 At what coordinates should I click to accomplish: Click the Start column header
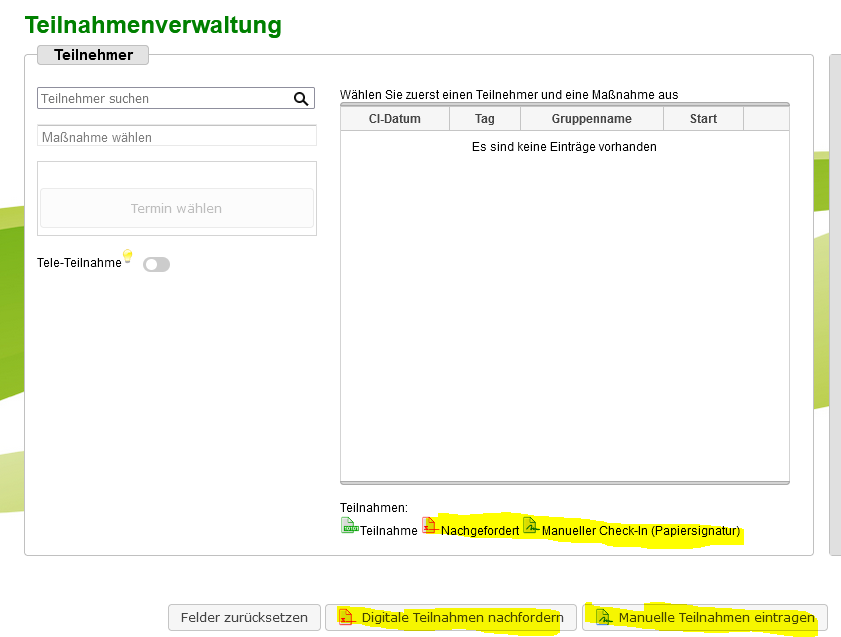pyautogui.click(x=703, y=119)
